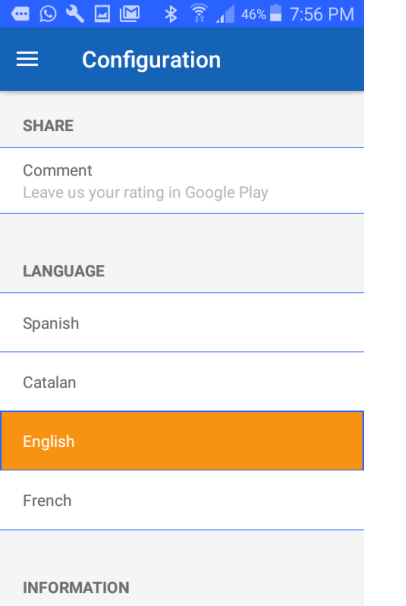Screen dimensions: 406x606
Task: Tap the wrench notification icon
Action: click(x=75, y=14)
